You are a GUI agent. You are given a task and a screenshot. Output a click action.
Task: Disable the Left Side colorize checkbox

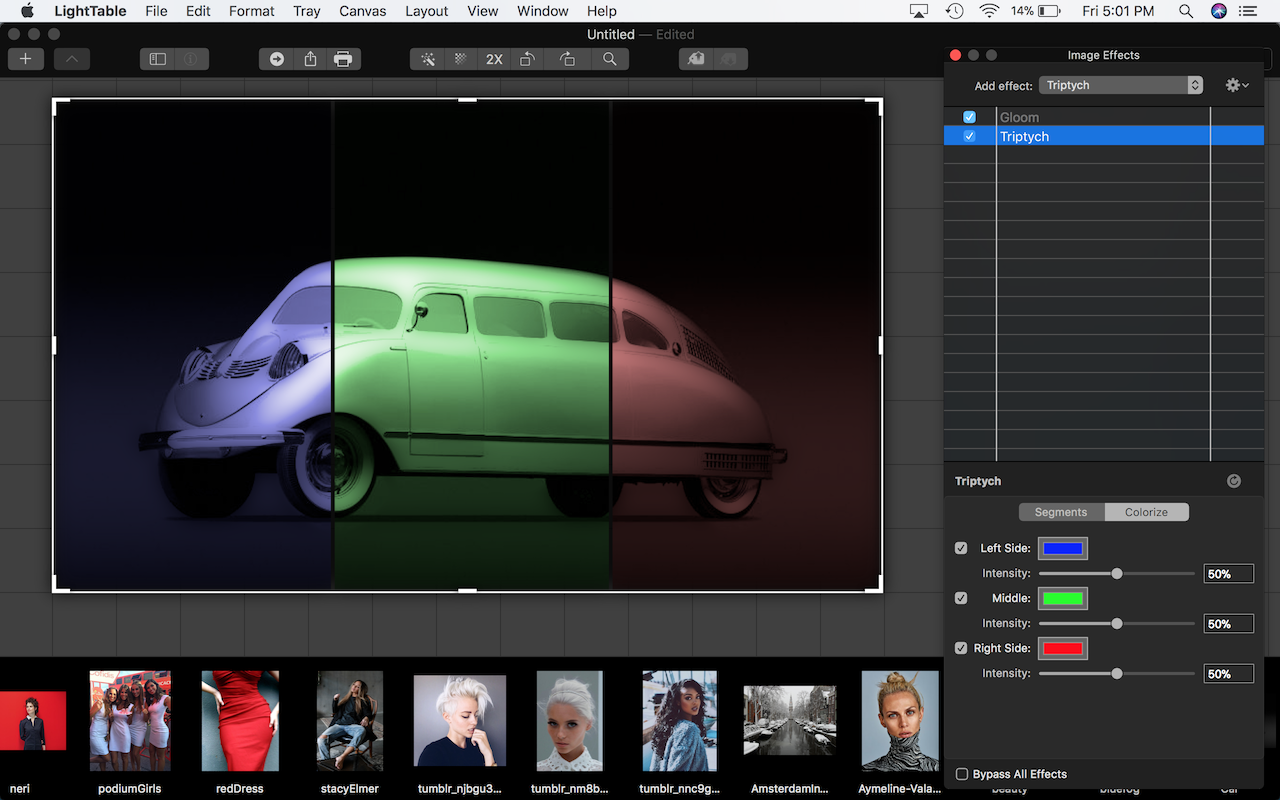[961, 548]
